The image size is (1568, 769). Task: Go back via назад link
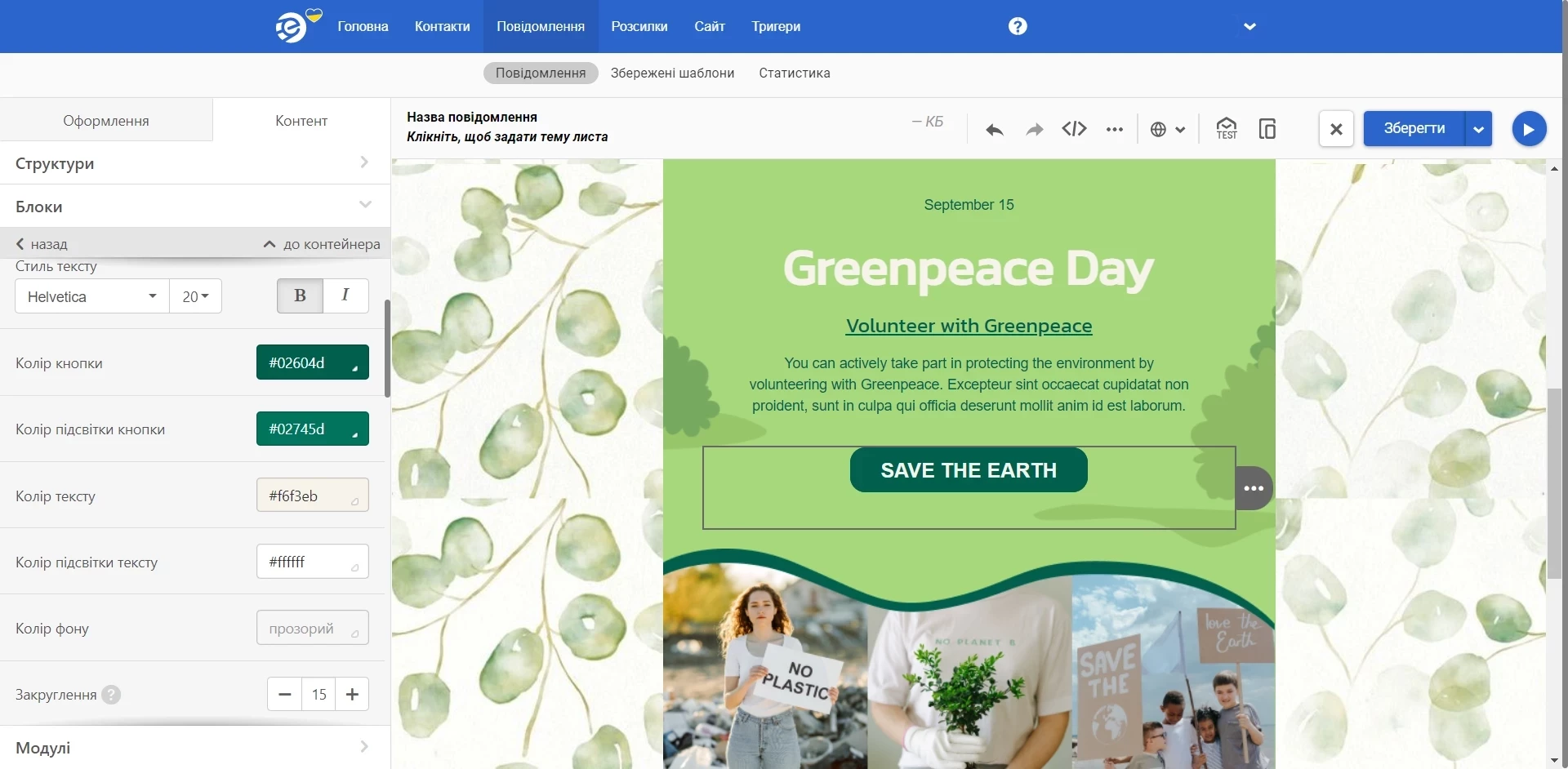(42, 243)
